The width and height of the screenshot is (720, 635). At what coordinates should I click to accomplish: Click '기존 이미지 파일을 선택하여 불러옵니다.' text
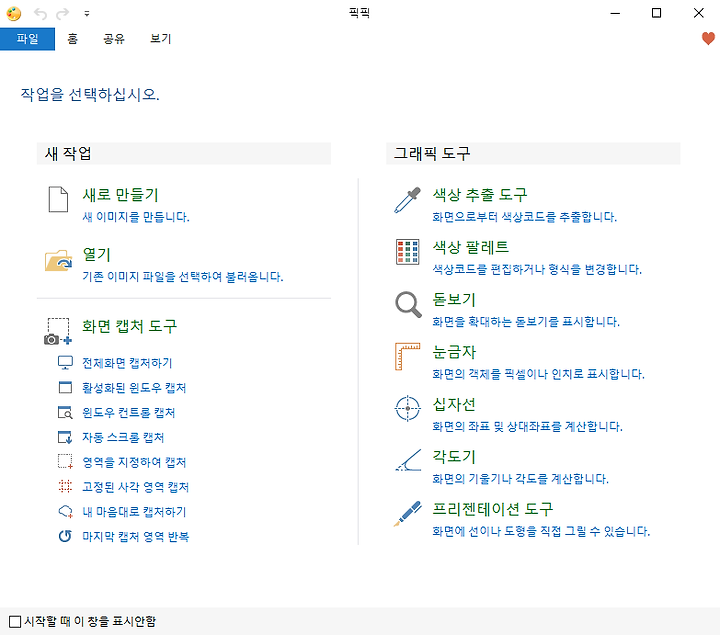coord(182,276)
